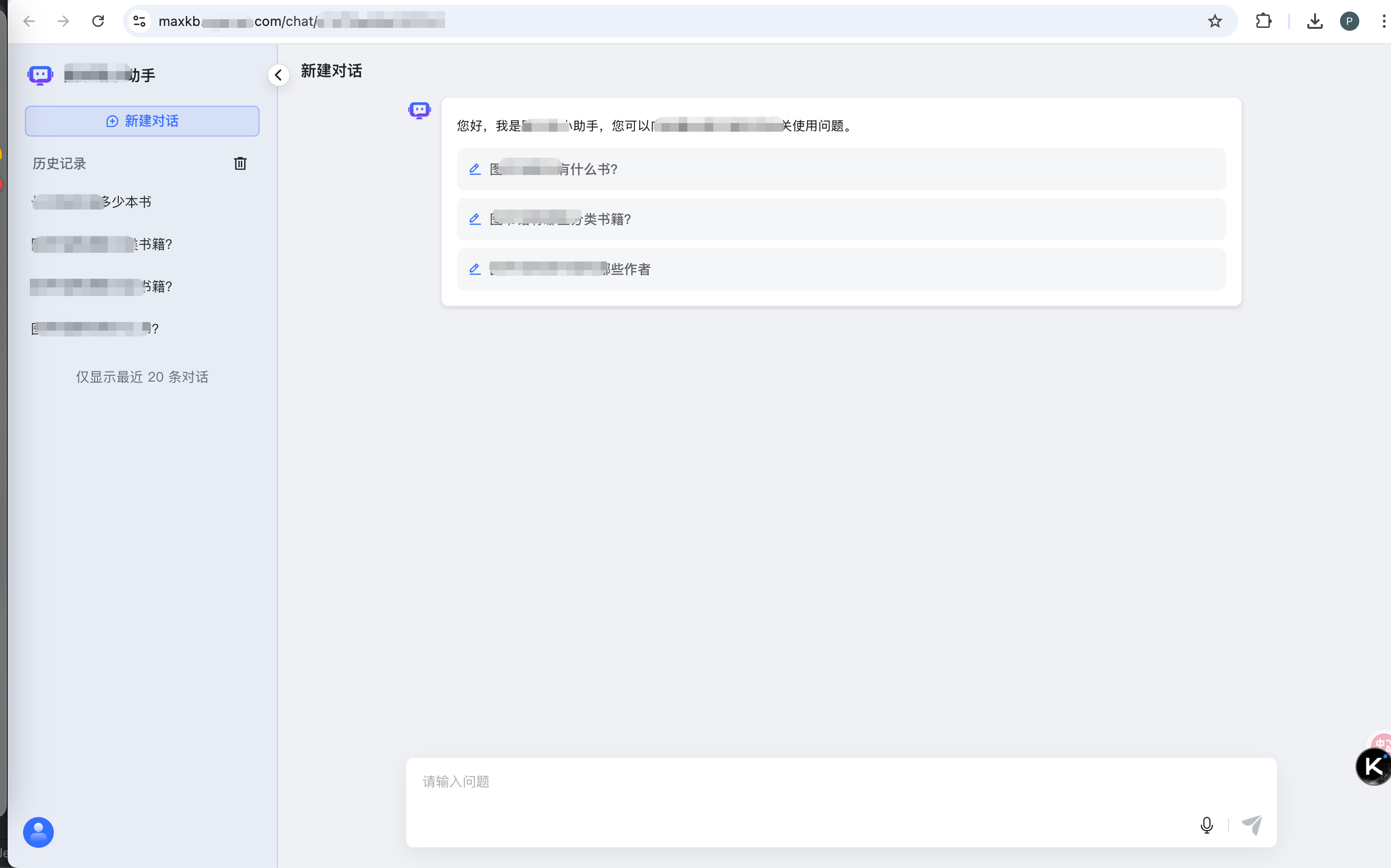Select the suggested question ending 类书籍?
This screenshot has width=1391, height=868.
click(841, 219)
